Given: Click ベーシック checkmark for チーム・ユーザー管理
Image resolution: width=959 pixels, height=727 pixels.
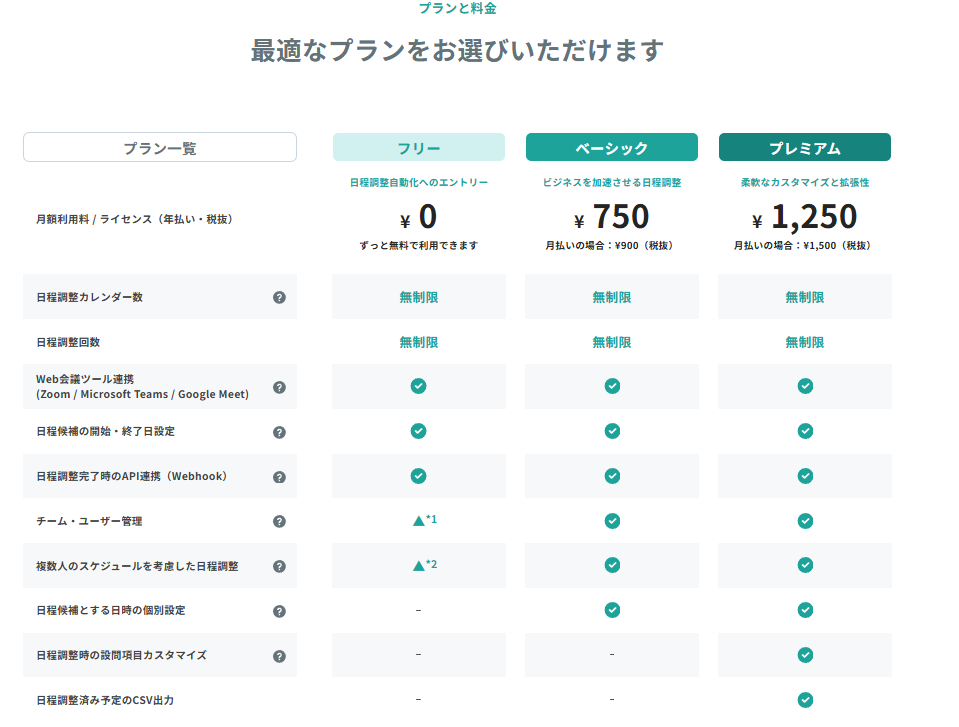Looking at the screenshot, I should (x=611, y=521).
